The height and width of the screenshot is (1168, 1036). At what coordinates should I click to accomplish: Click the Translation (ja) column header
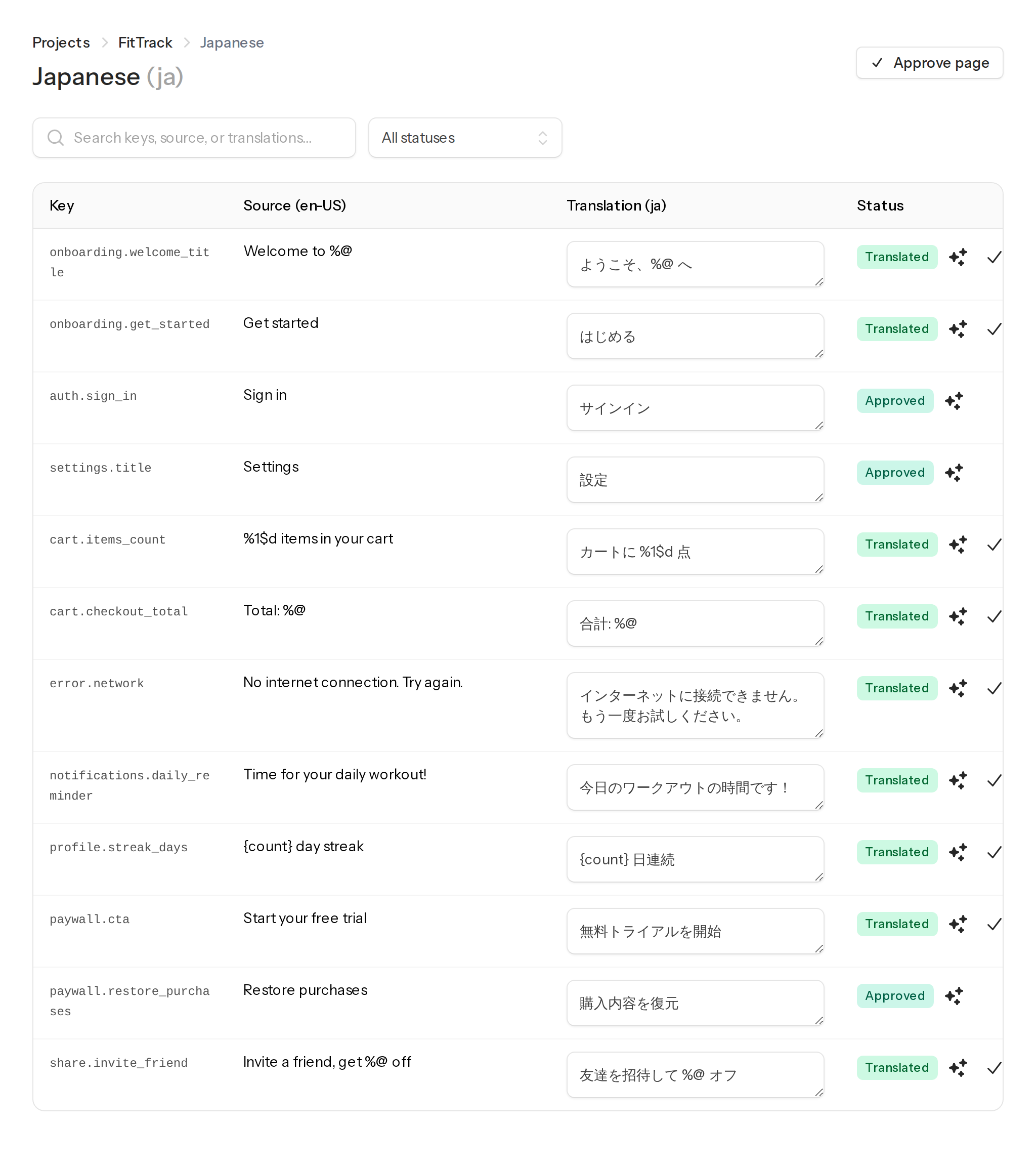(616, 205)
